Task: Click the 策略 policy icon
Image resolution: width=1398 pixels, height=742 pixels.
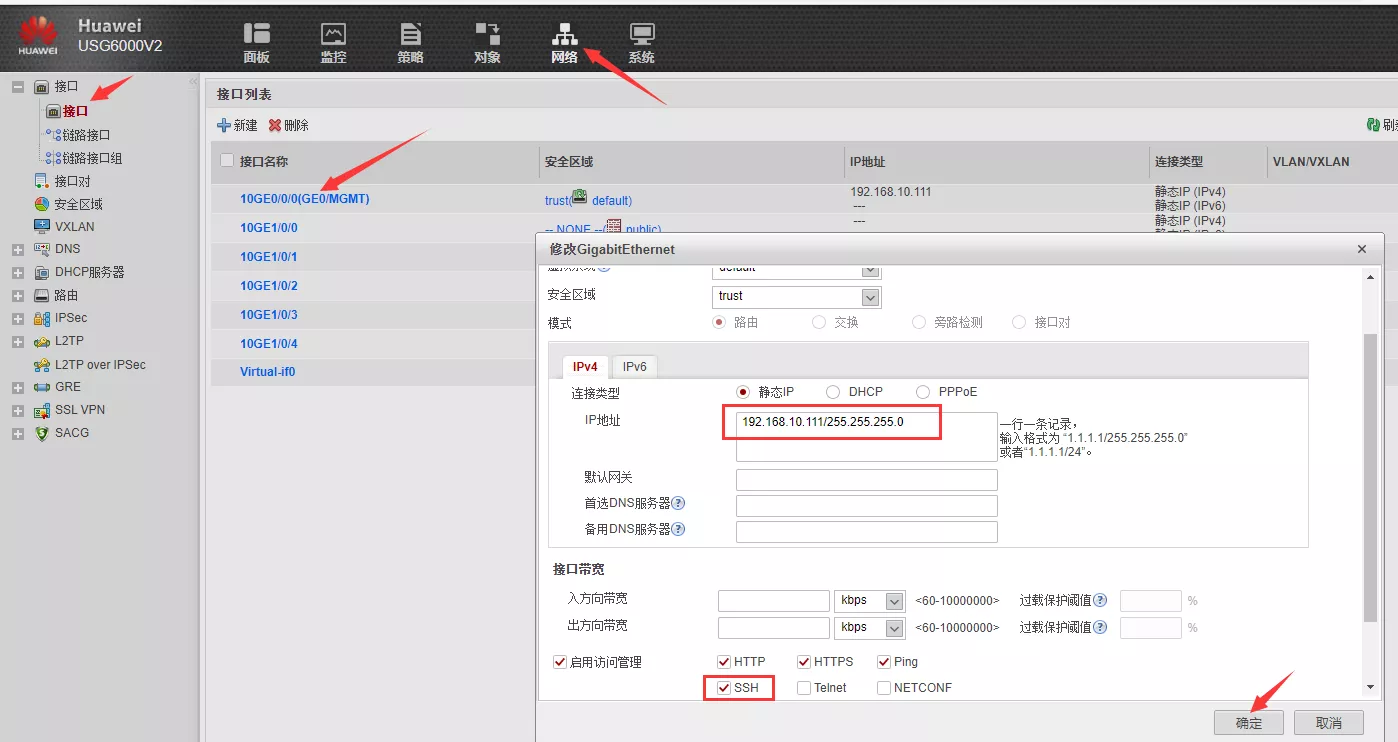Action: [410, 35]
